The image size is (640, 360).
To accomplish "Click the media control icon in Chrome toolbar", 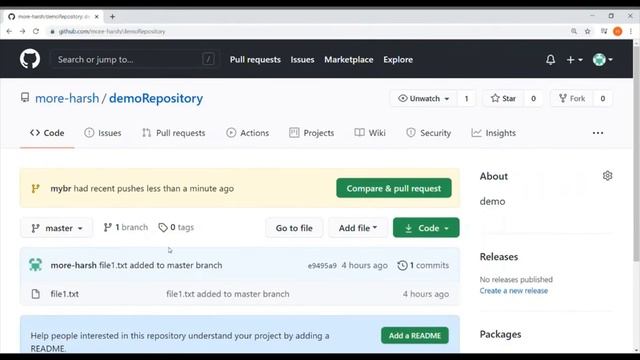I will pyautogui.click(x=604, y=31).
